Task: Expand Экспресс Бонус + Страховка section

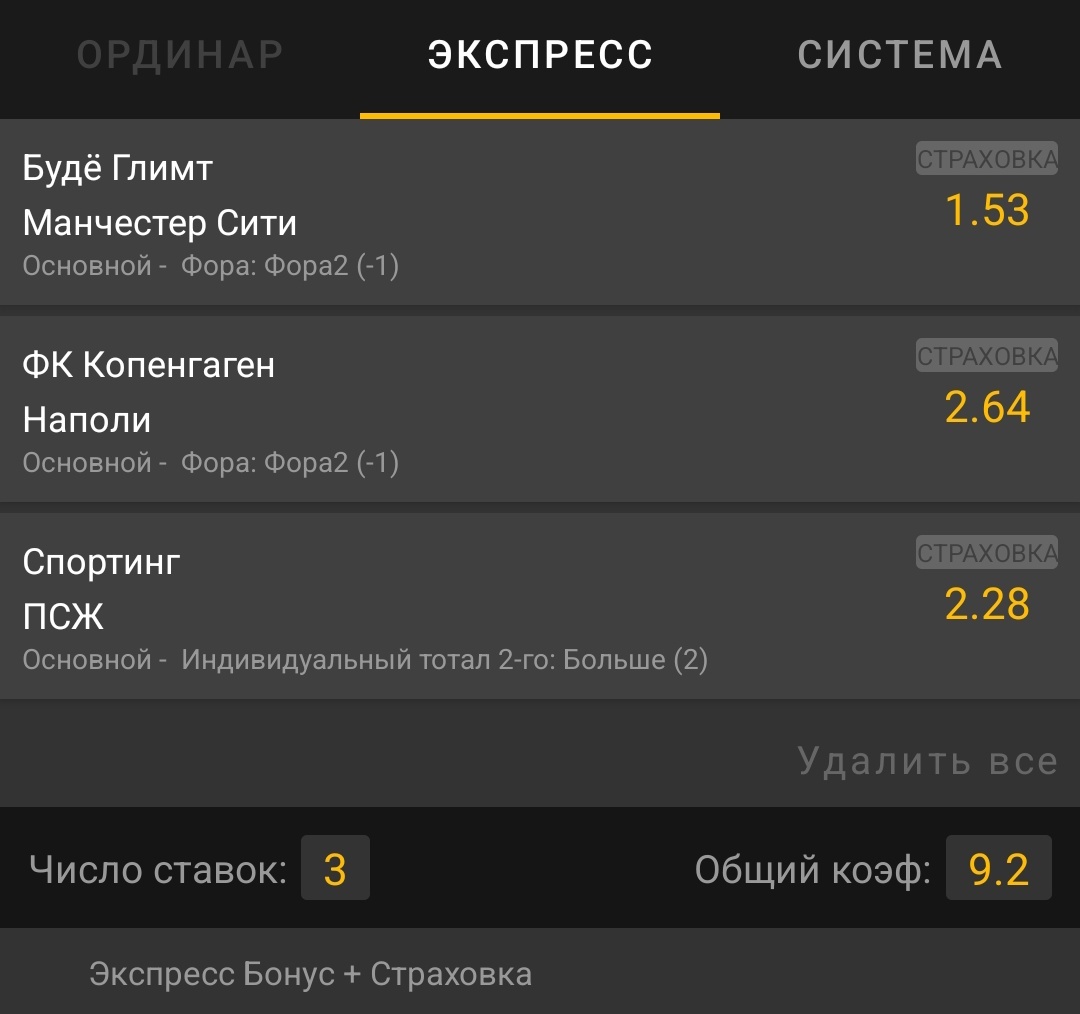Action: pyautogui.click(x=310, y=974)
